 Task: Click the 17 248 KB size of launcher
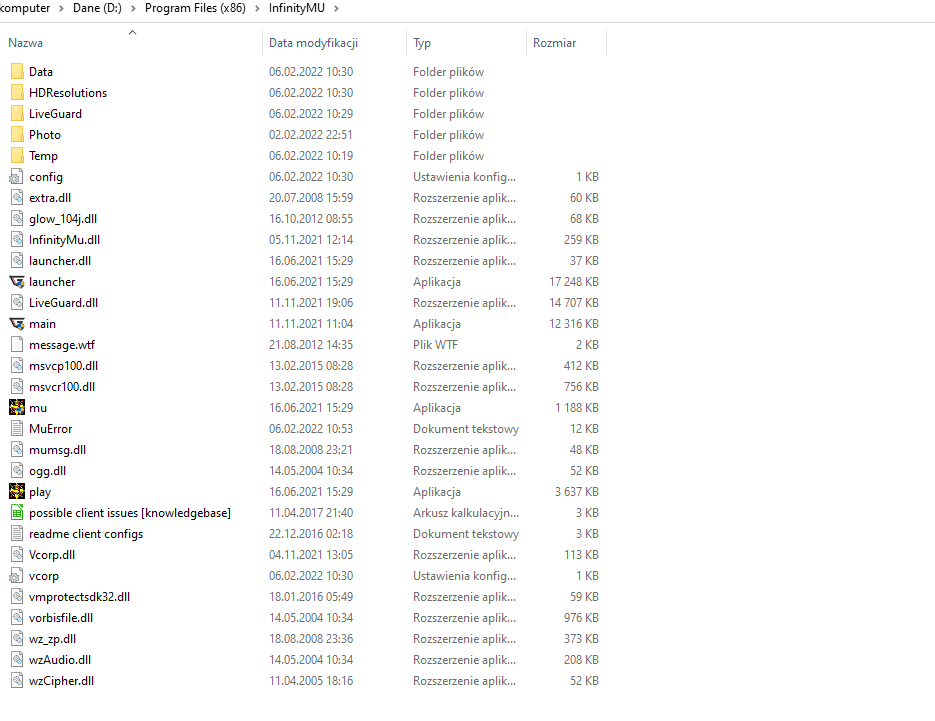(574, 281)
